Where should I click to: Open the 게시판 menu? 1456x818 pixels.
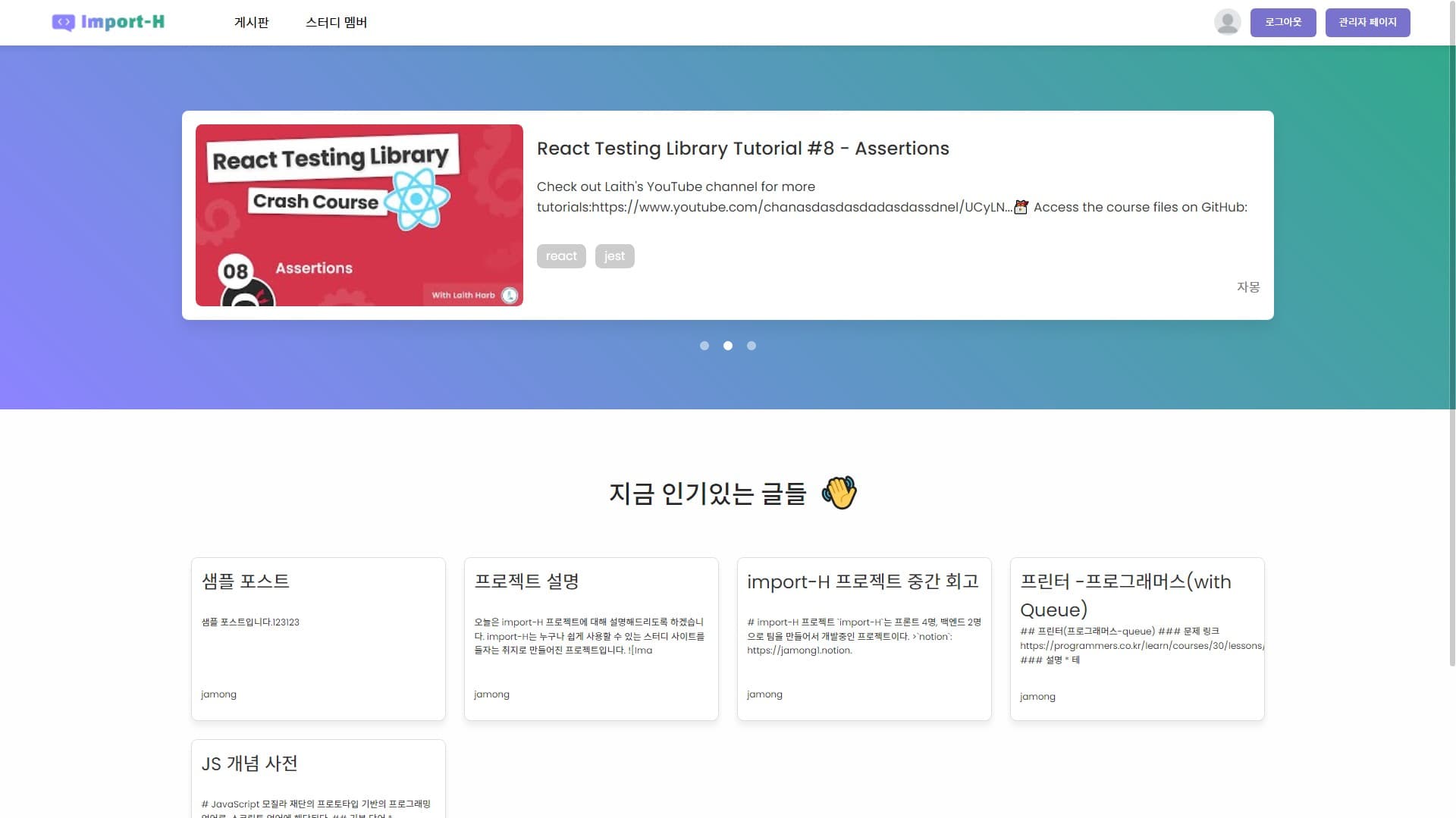coord(251,23)
